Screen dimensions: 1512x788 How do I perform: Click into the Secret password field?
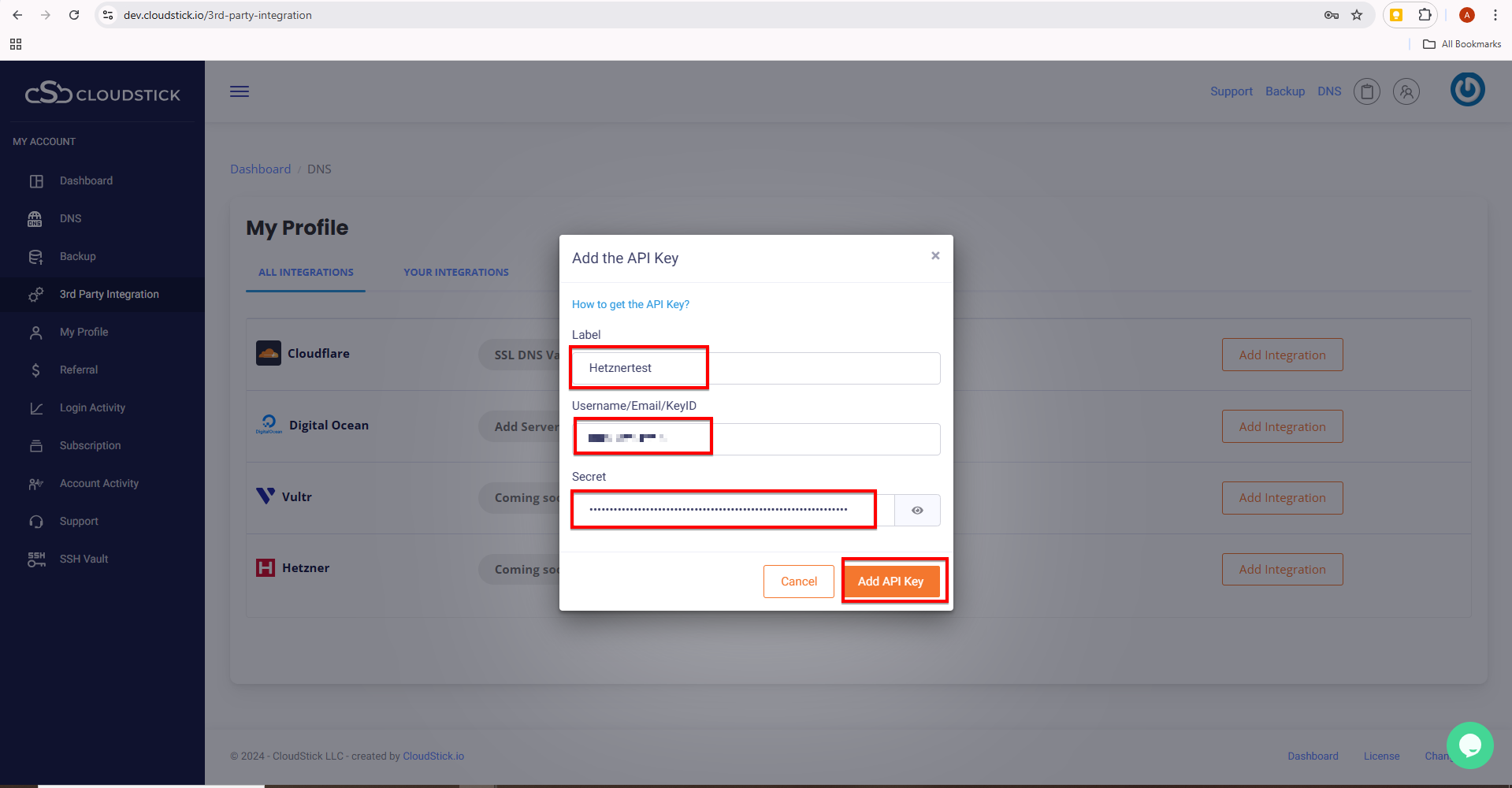tap(733, 511)
